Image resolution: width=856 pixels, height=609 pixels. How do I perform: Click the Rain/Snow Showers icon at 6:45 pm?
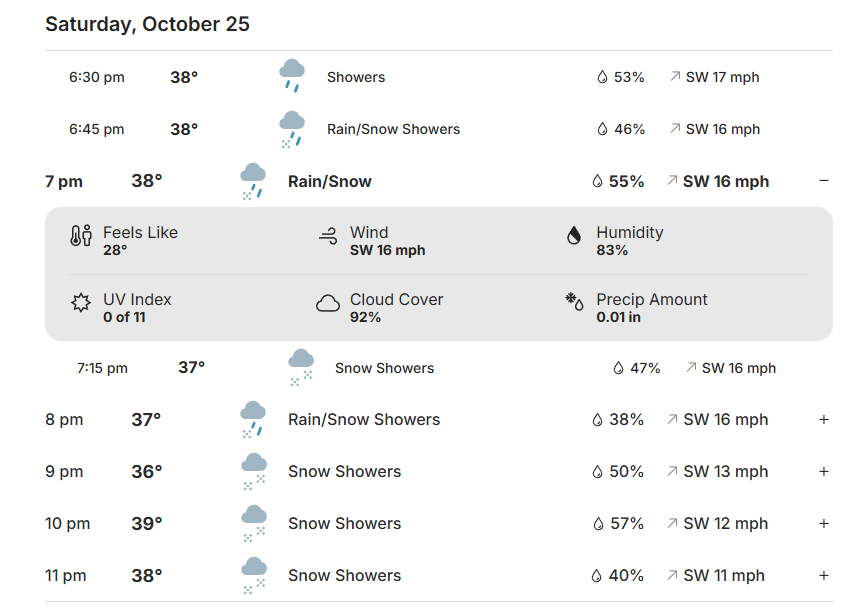(x=292, y=129)
